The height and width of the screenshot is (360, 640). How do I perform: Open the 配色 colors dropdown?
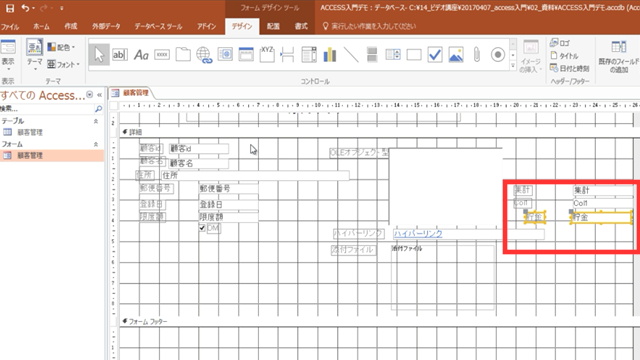coord(61,47)
